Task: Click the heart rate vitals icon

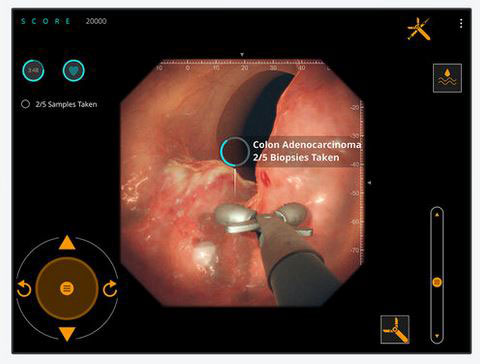Action: coord(74,71)
